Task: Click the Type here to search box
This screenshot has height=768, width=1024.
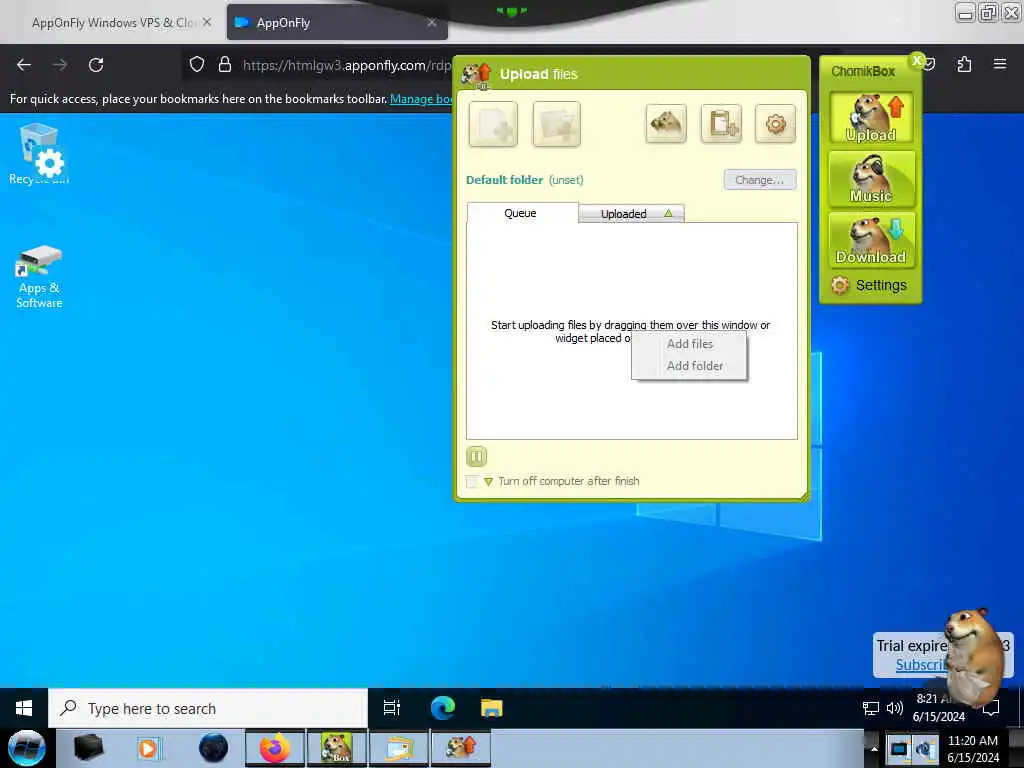Action: click(208, 708)
